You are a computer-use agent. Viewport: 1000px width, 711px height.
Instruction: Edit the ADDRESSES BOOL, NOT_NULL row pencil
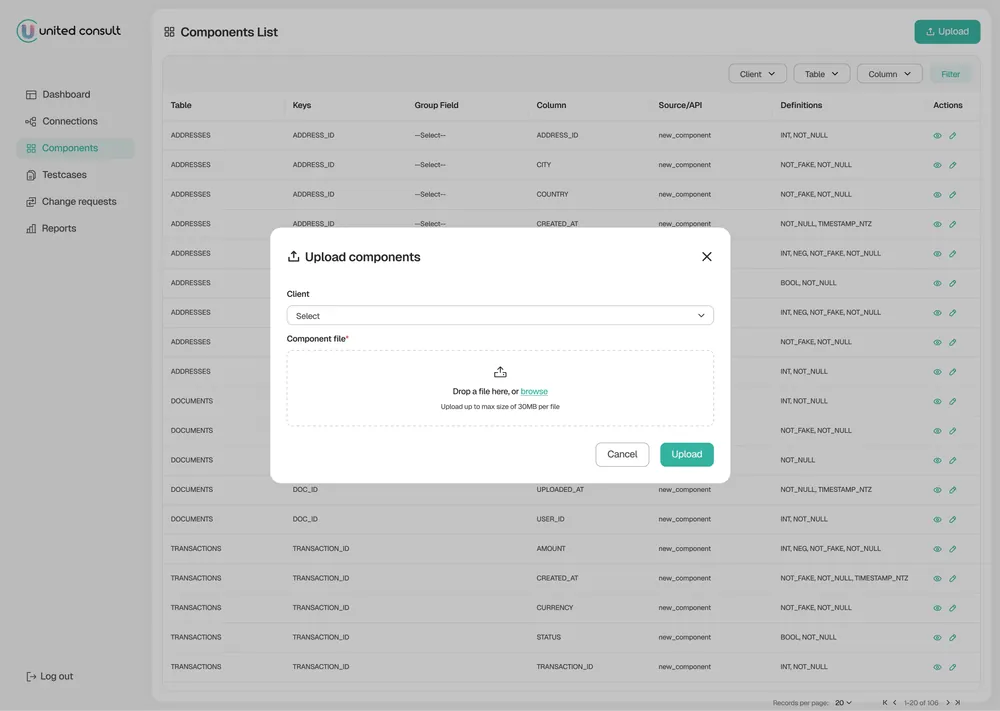pos(952,283)
